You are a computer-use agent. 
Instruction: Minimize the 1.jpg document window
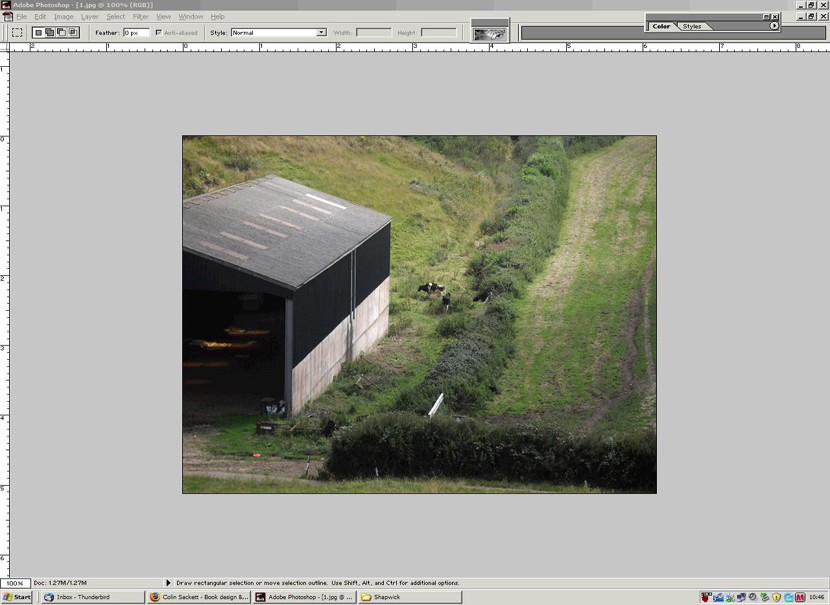click(x=802, y=16)
